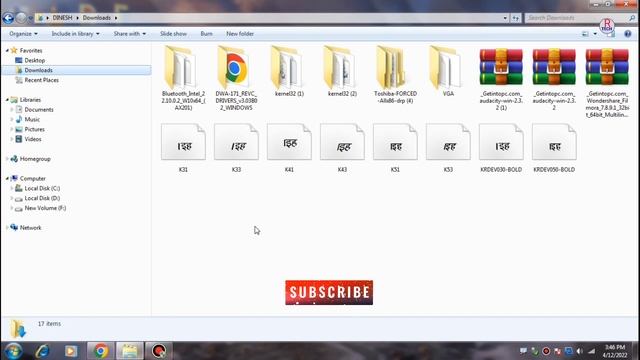Collapse the Libraries tree section
The height and width of the screenshot is (360, 640).
pos(7,100)
